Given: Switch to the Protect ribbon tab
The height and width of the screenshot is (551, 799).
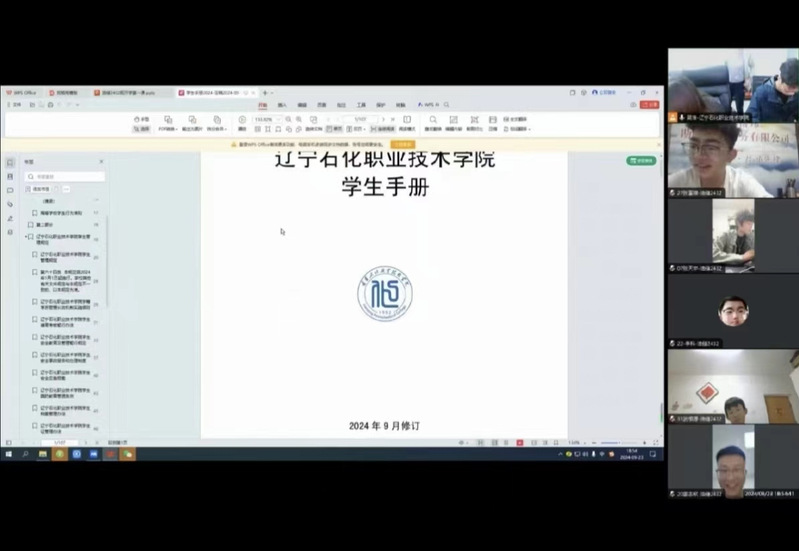Looking at the screenshot, I should (381, 105).
